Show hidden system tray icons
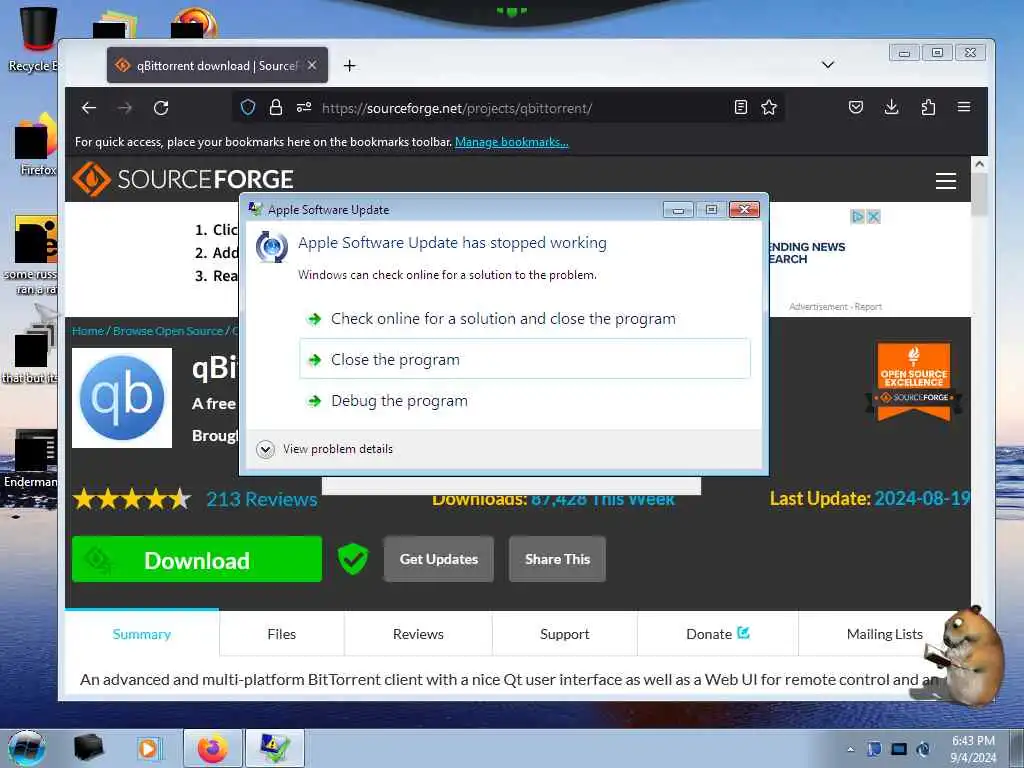This screenshot has height=768, width=1024. [x=850, y=749]
